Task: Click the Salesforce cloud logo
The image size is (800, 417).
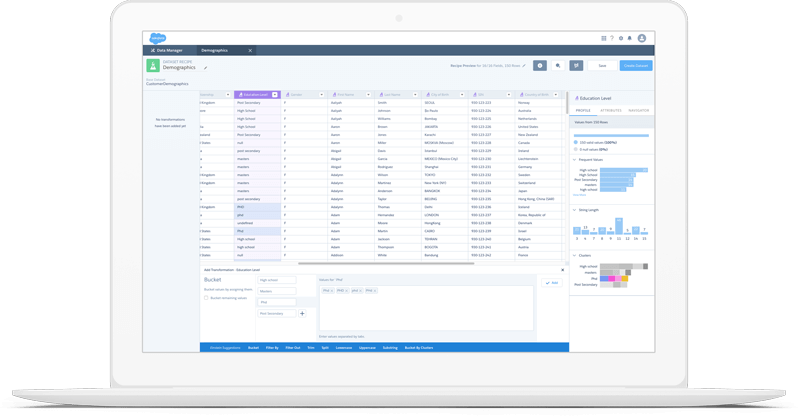Action: point(158,38)
